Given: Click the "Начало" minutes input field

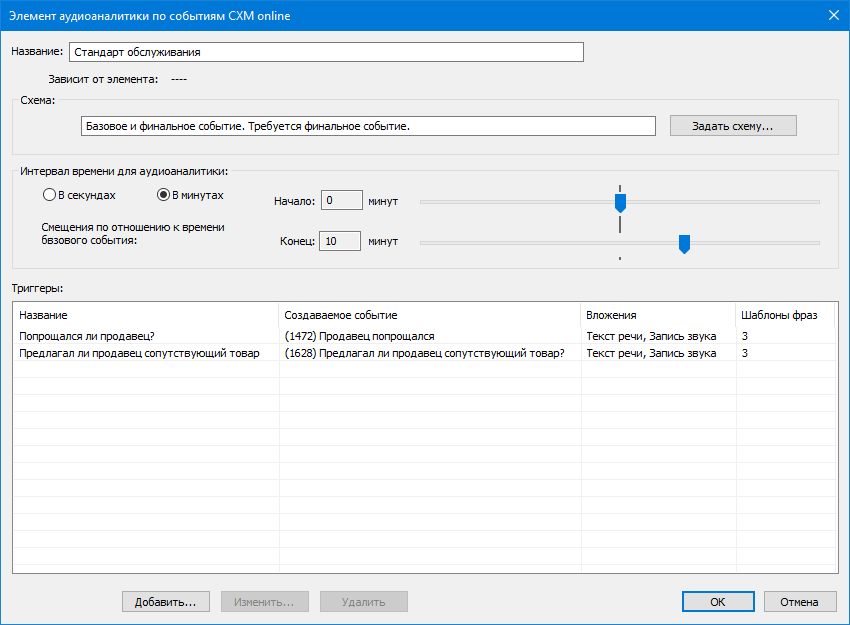Looking at the screenshot, I should (340, 201).
